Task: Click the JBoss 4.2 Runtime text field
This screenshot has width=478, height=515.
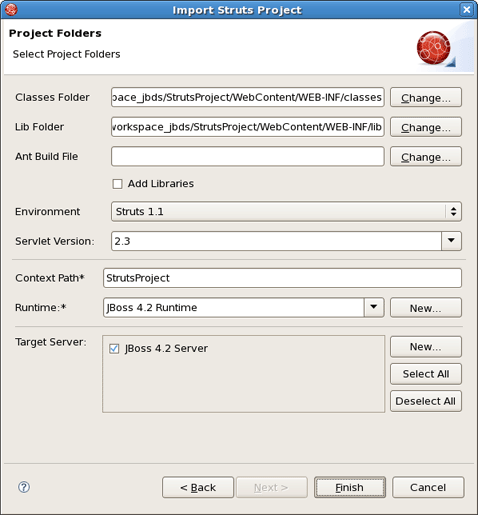Action: point(234,307)
